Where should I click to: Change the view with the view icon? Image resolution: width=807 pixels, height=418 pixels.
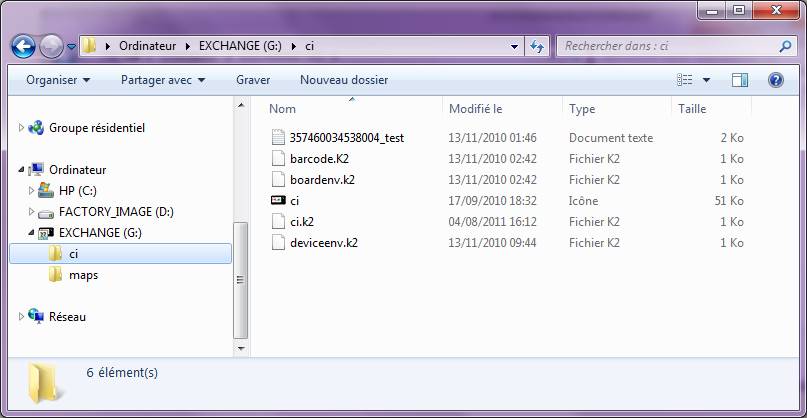click(685, 80)
